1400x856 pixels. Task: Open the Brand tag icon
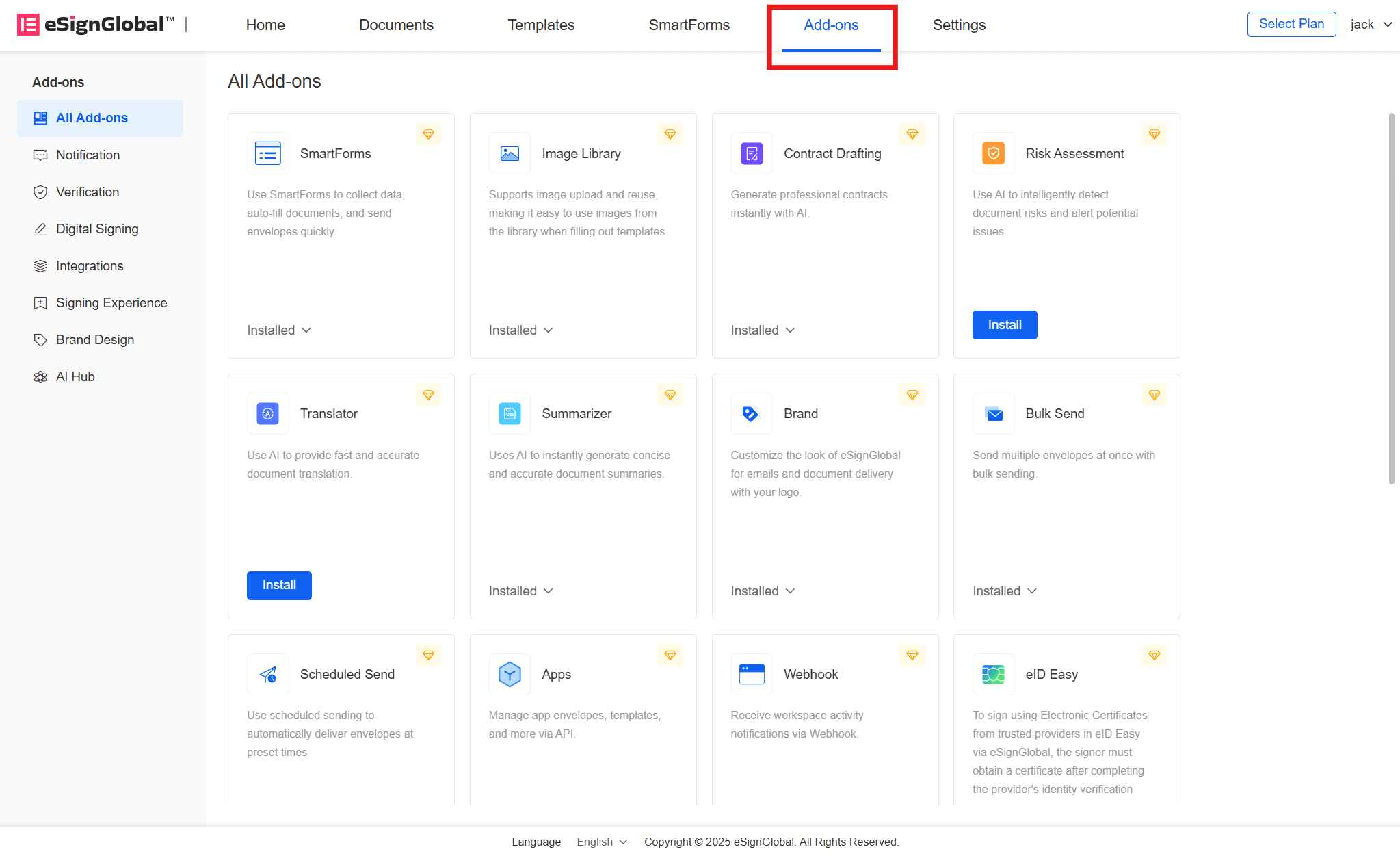(752, 413)
